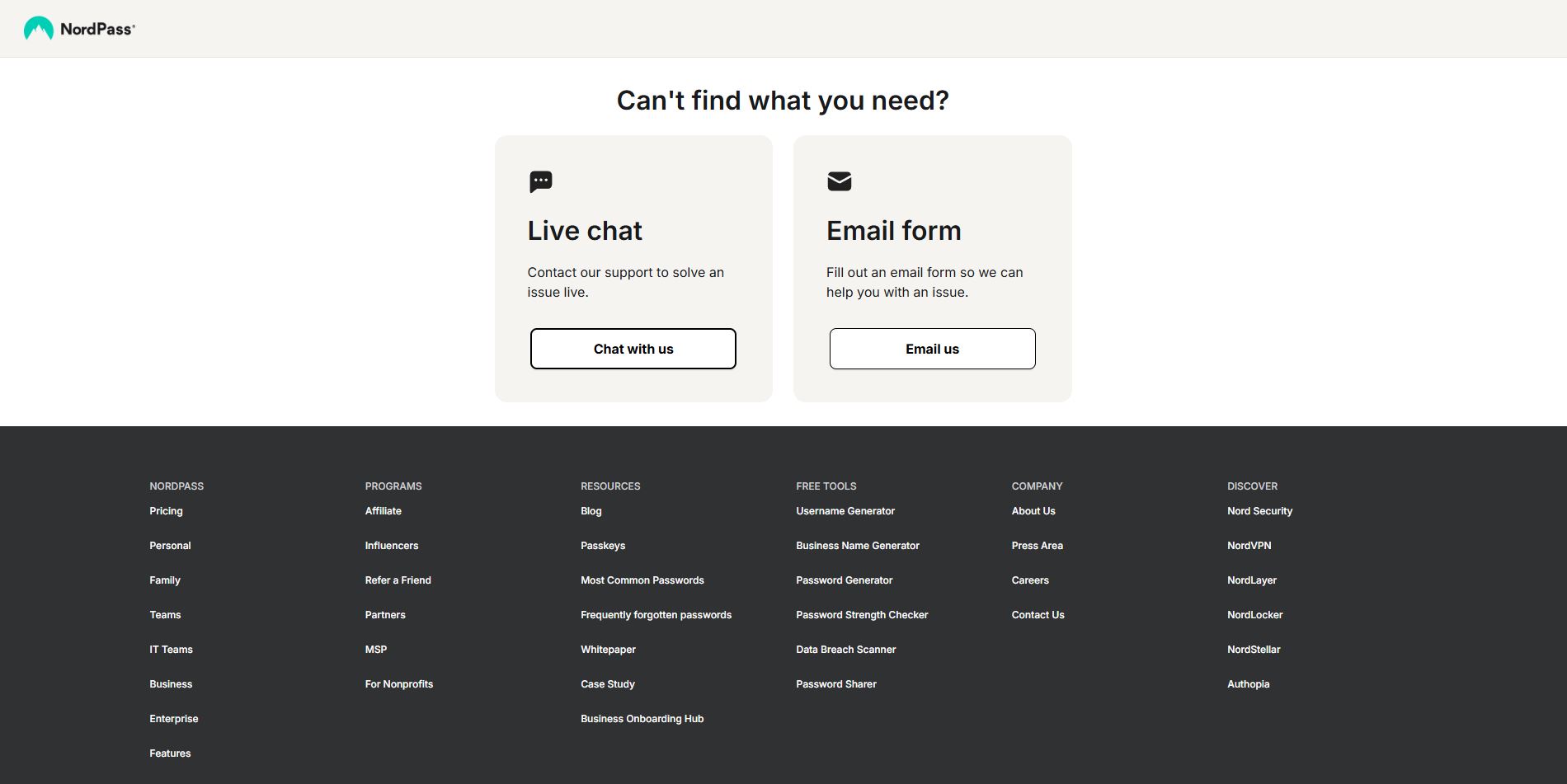Open the Whitepaper link
Viewport: 1567px width, 784px height.
tap(608, 650)
